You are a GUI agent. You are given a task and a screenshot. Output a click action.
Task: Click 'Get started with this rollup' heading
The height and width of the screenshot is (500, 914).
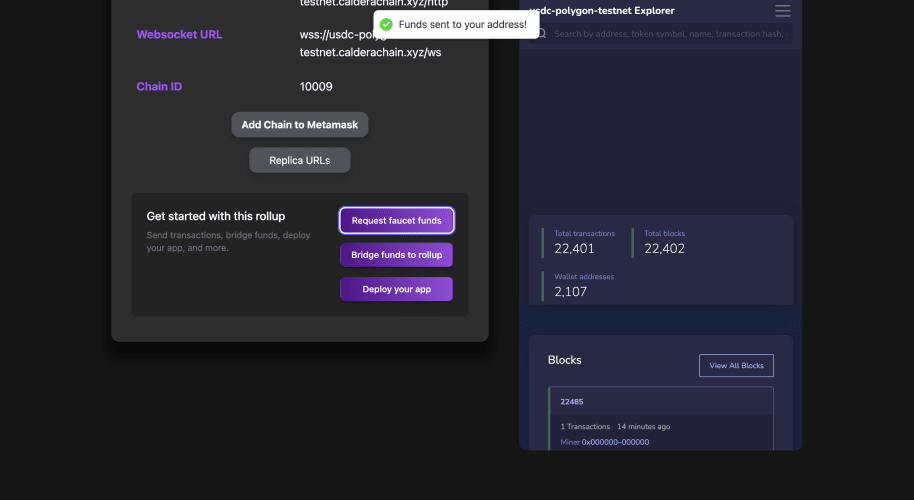tap(216, 216)
